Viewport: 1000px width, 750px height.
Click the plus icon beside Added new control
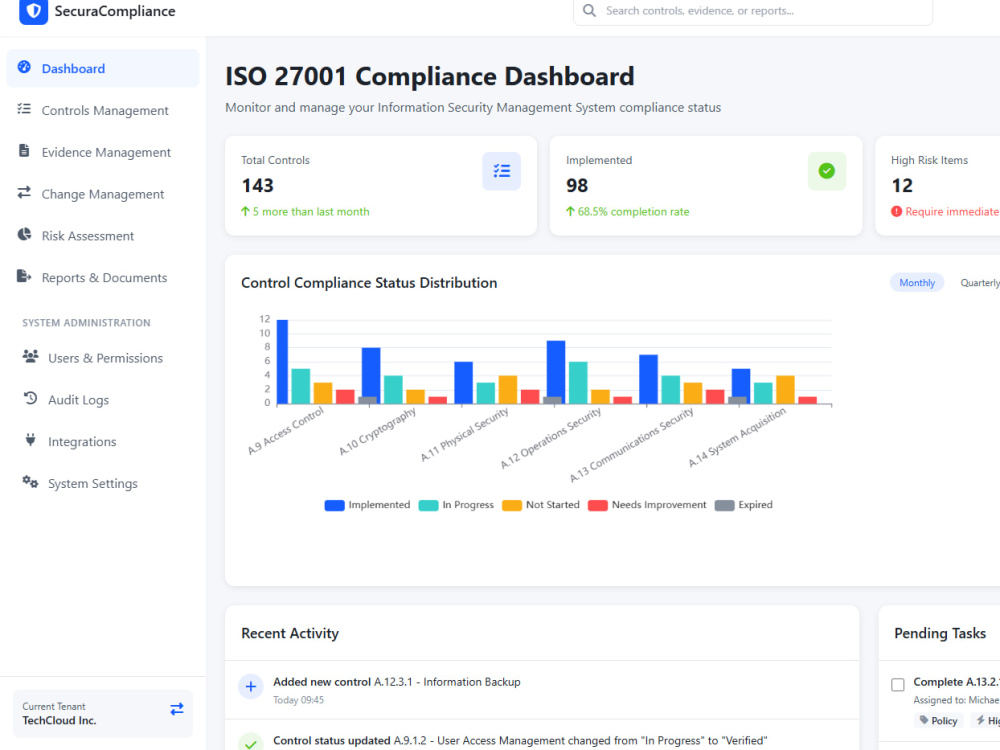(x=251, y=687)
